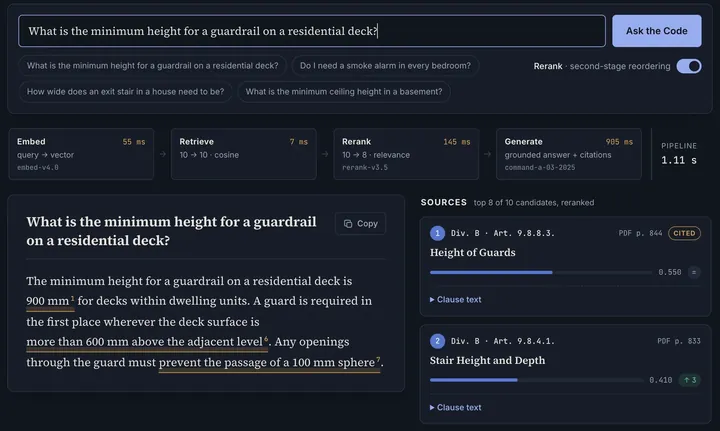
Task: Expand Clause text under Height of Guards
Action: (456, 299)
